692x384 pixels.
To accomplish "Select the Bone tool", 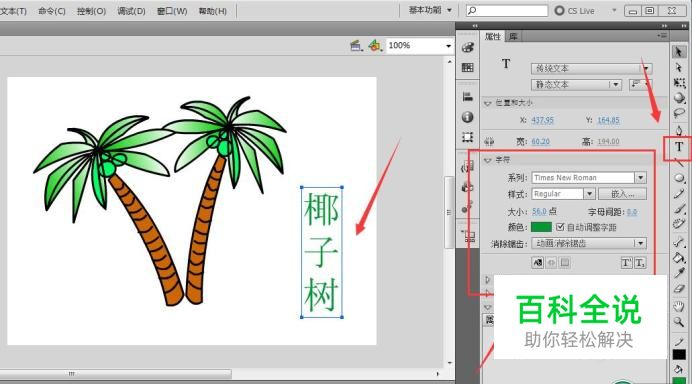I will pyautogui.click(x=679, y=241).
